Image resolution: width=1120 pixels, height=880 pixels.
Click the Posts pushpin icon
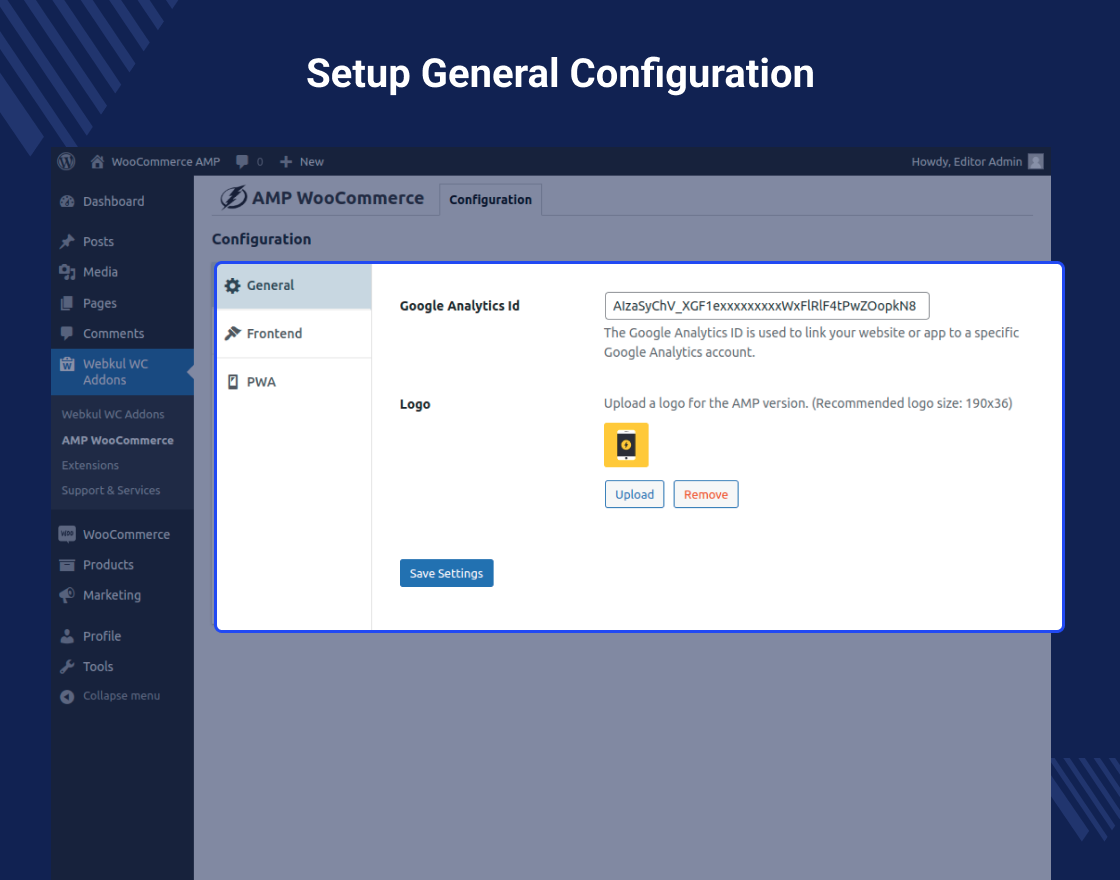point(67,242)
